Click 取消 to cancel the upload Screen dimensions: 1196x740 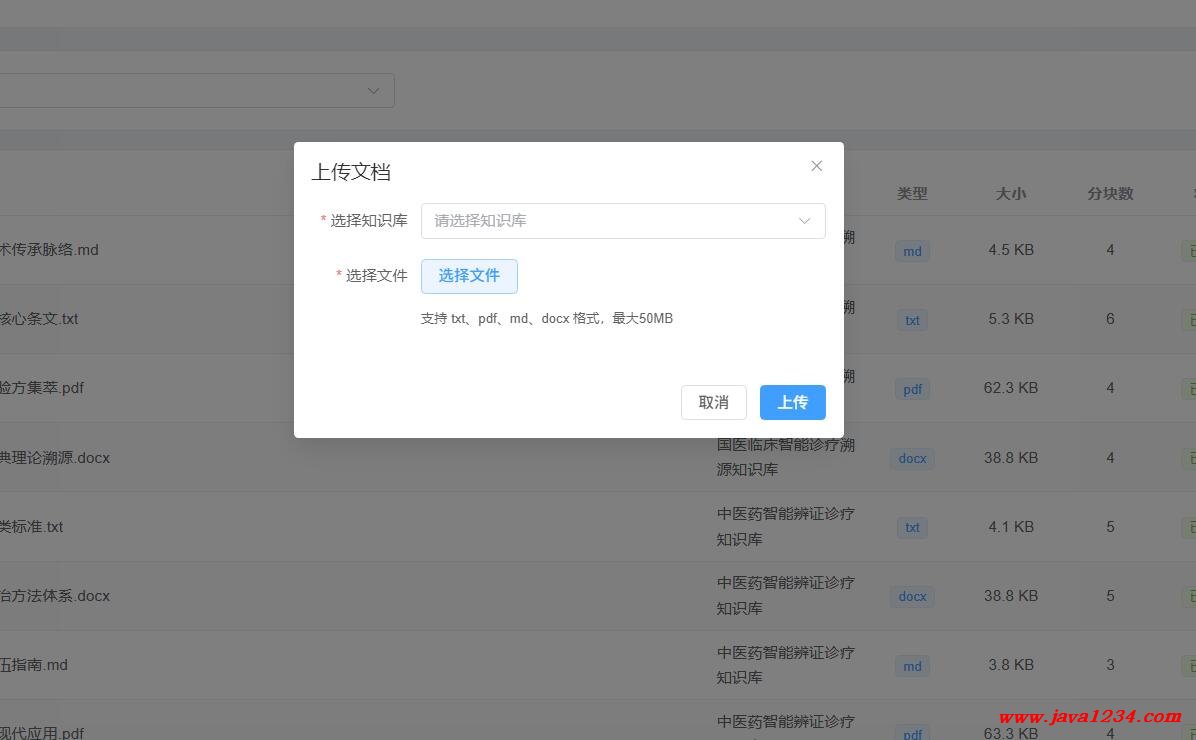(713, 402)
